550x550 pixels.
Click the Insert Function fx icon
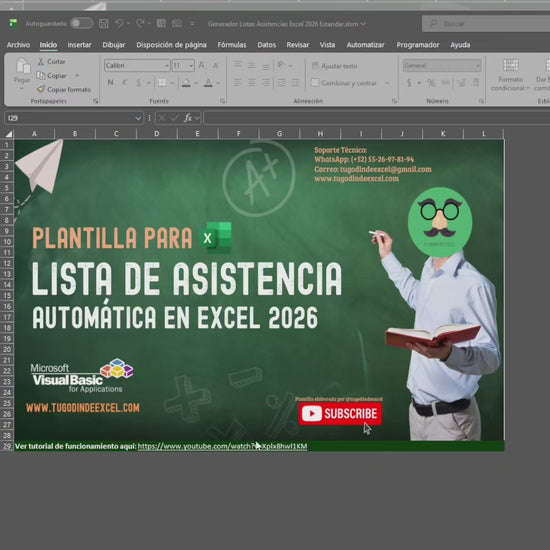(188, 118)
